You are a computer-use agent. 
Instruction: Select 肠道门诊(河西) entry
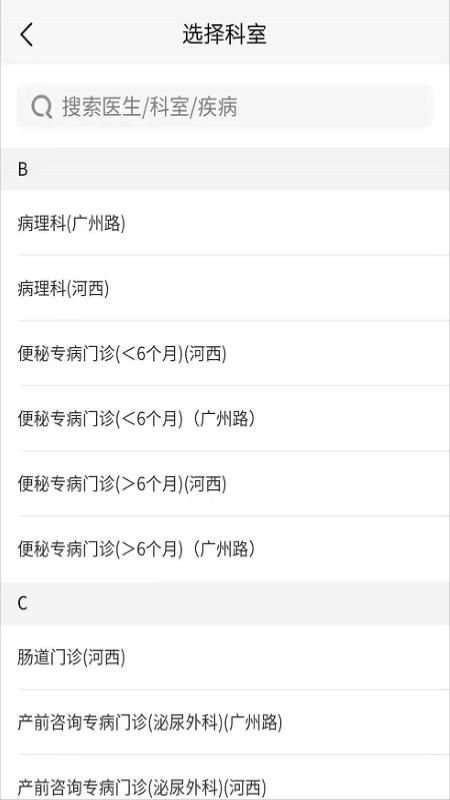coord(225,657)
